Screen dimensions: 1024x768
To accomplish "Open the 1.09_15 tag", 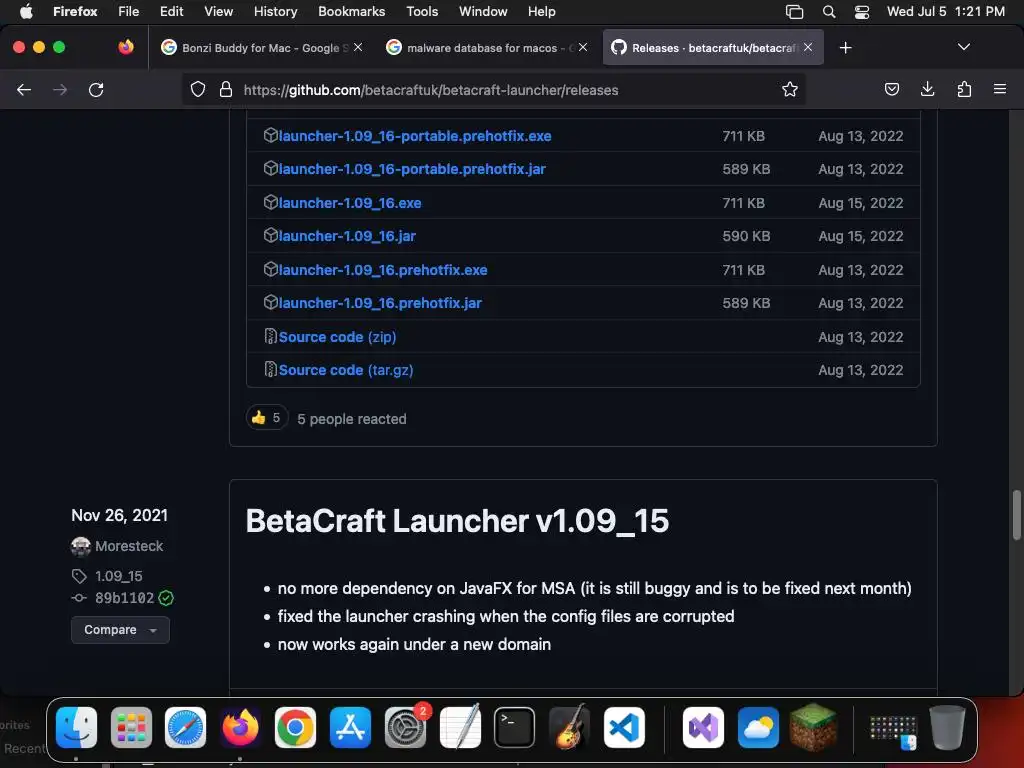I will [119, 576].
